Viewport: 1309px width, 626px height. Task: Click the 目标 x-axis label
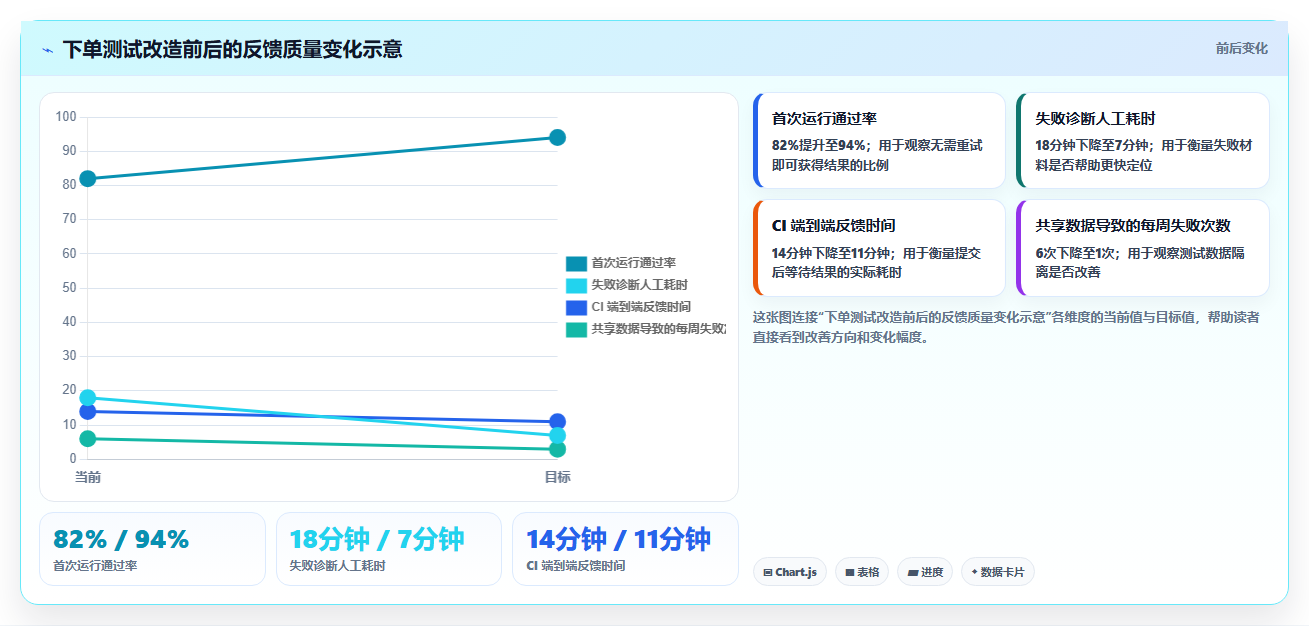[557, 477]
